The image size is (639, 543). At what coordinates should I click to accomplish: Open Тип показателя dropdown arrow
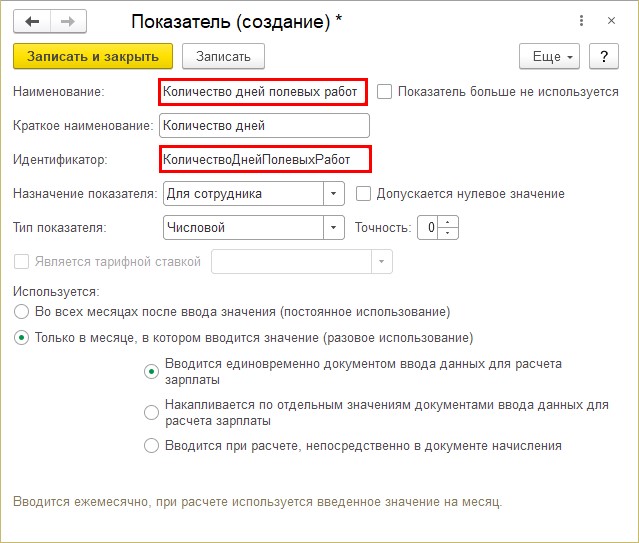point(334,227)
